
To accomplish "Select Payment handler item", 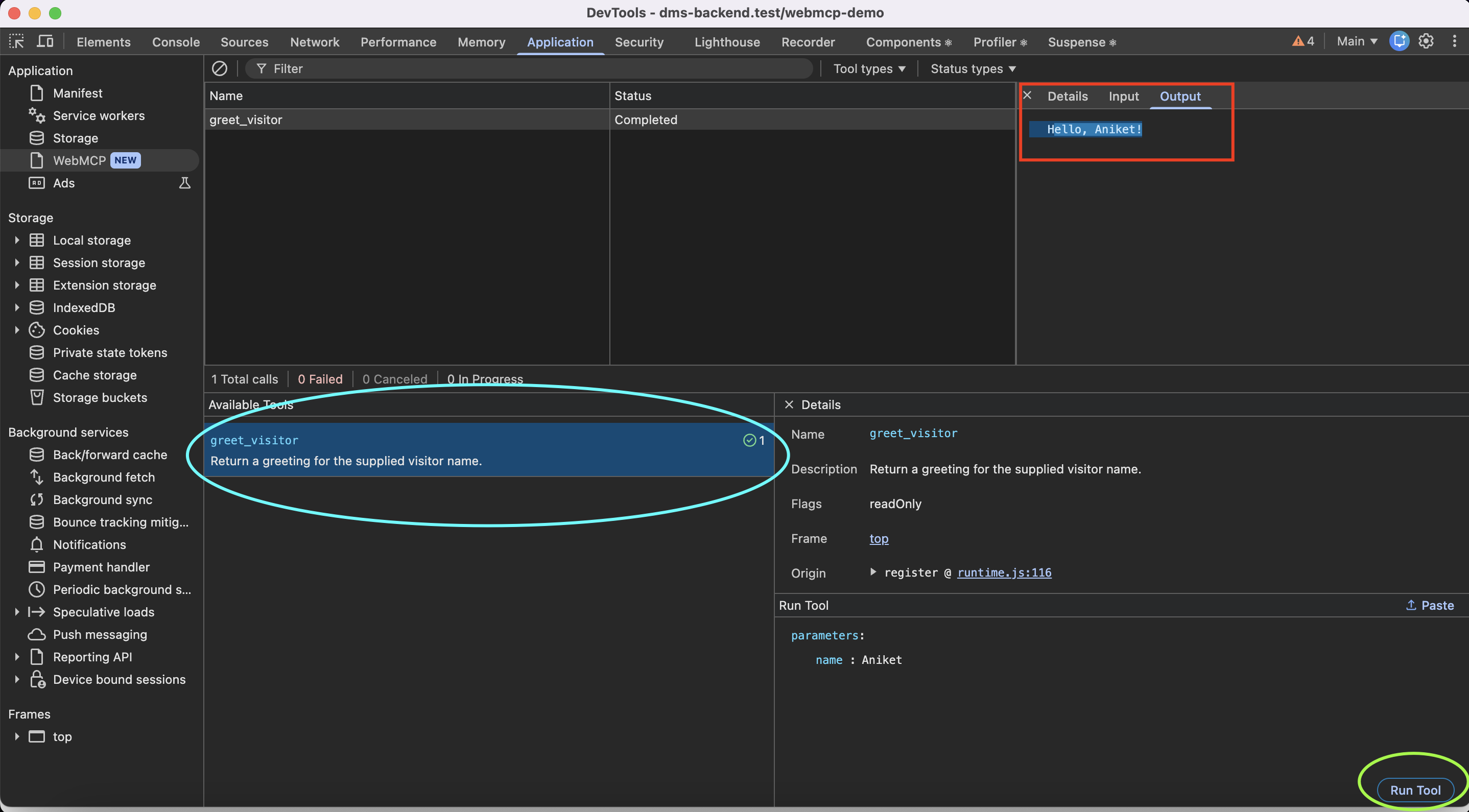I will pyautogui.click(x=101, y=567).
